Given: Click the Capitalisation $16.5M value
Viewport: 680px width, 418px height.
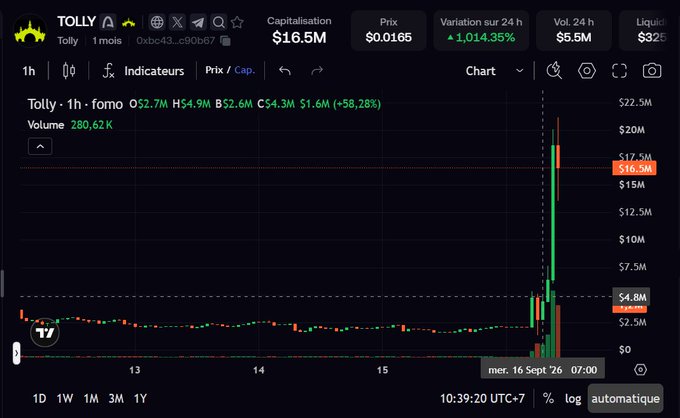Looking at the screenshot, I should pos(299,38).
